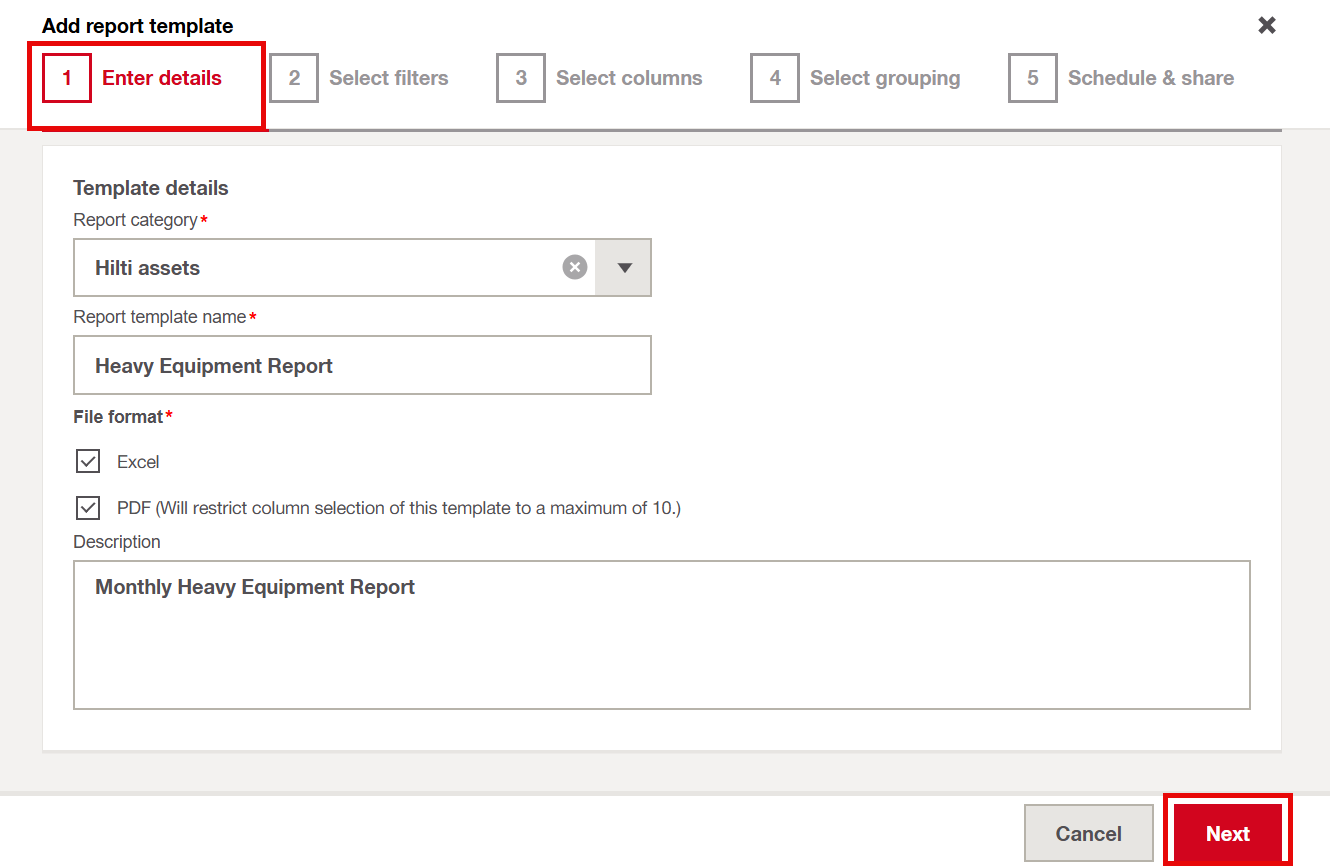The width and height of the screenshot is (1330, 866).
Task: Disable the PDF file format option
Action: point(87,507)
